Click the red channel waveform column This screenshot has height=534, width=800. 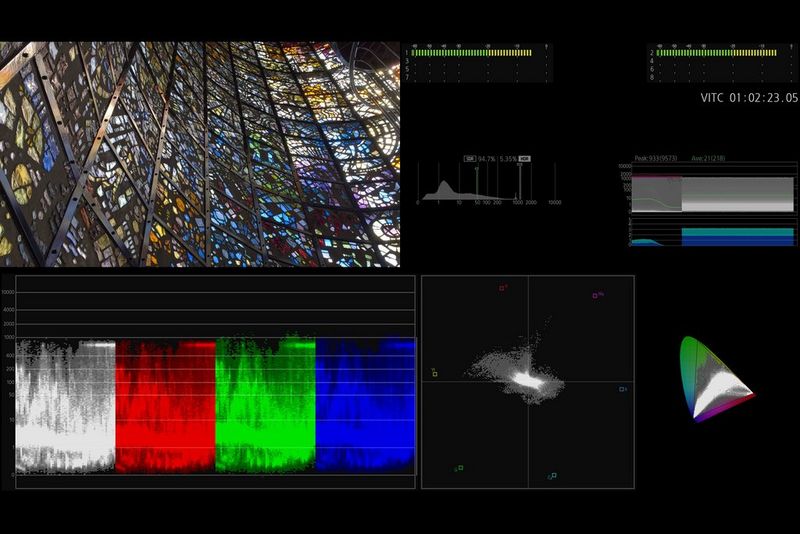coord(166,405)
